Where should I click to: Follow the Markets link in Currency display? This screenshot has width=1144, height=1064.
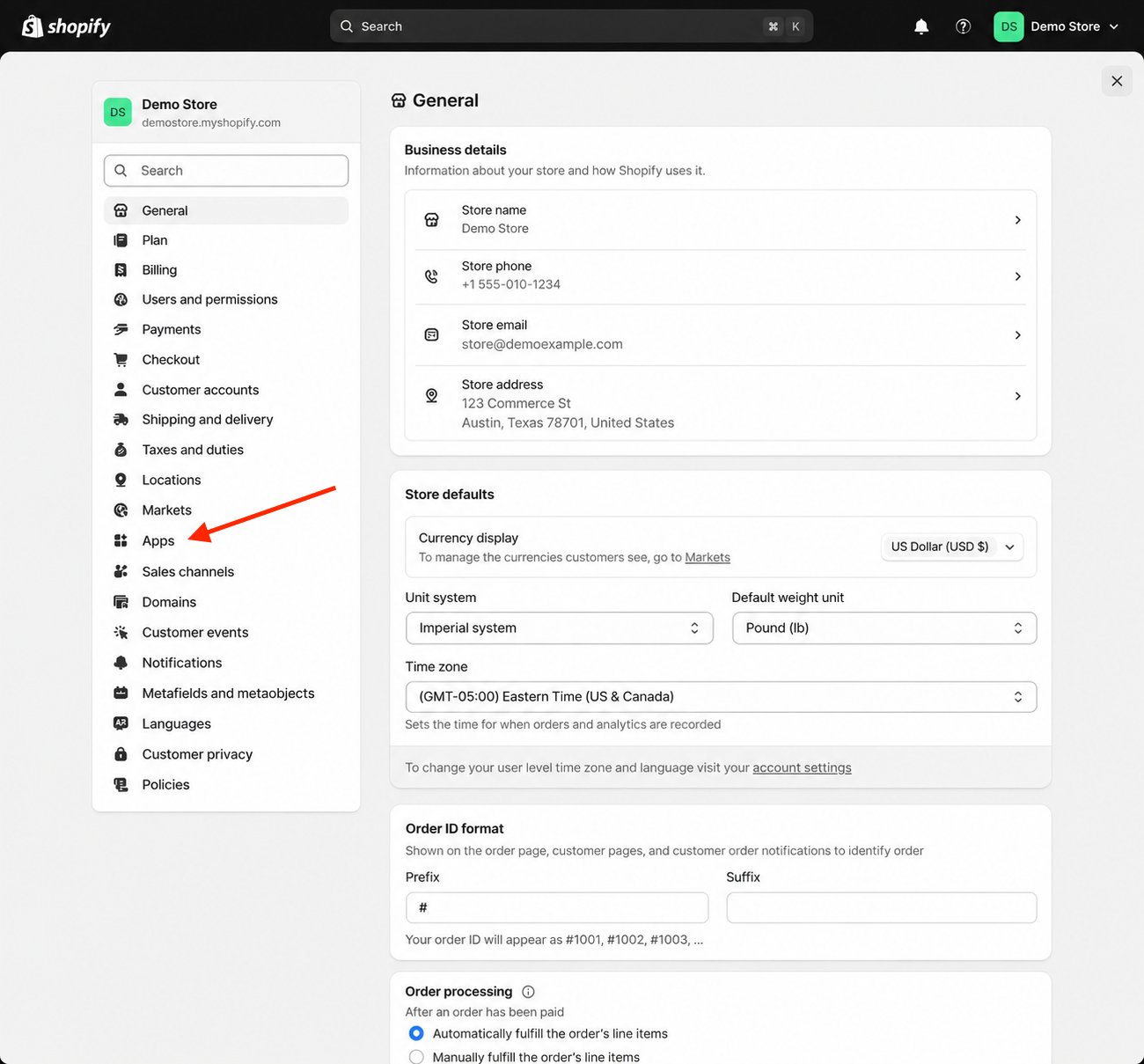pos(708,557)
